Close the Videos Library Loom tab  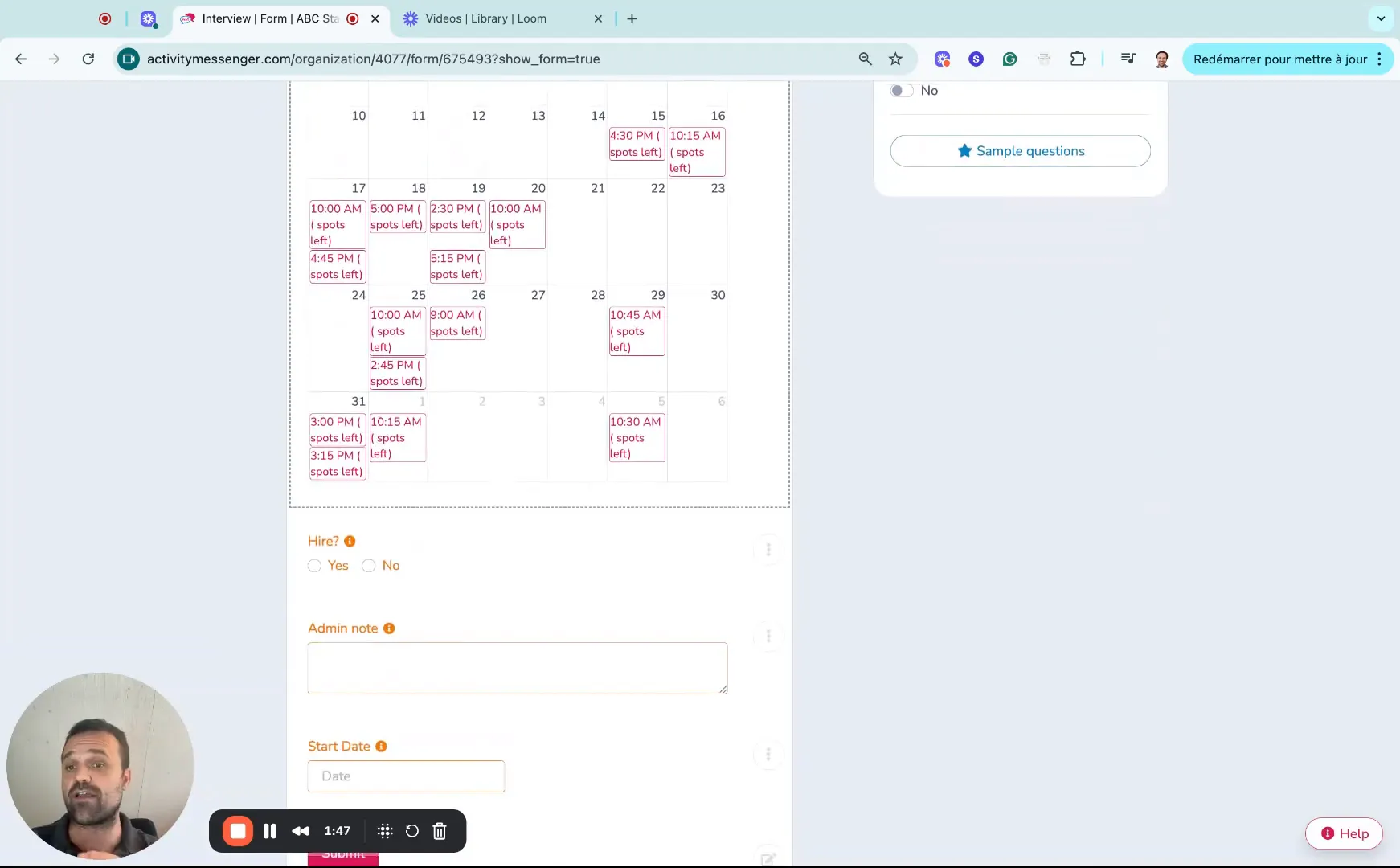tap(598, 18)
